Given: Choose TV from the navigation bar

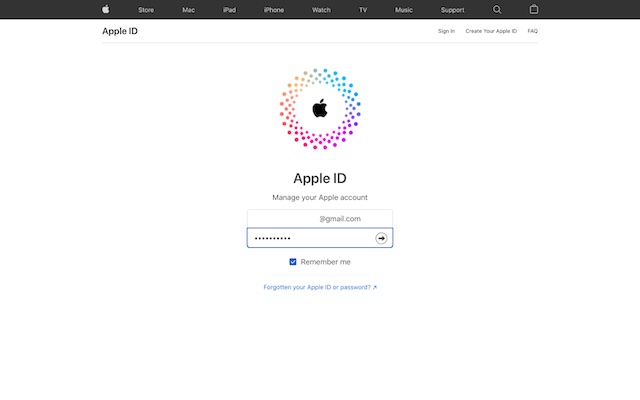Looking at the screenshot, I should tap(361, 10).
